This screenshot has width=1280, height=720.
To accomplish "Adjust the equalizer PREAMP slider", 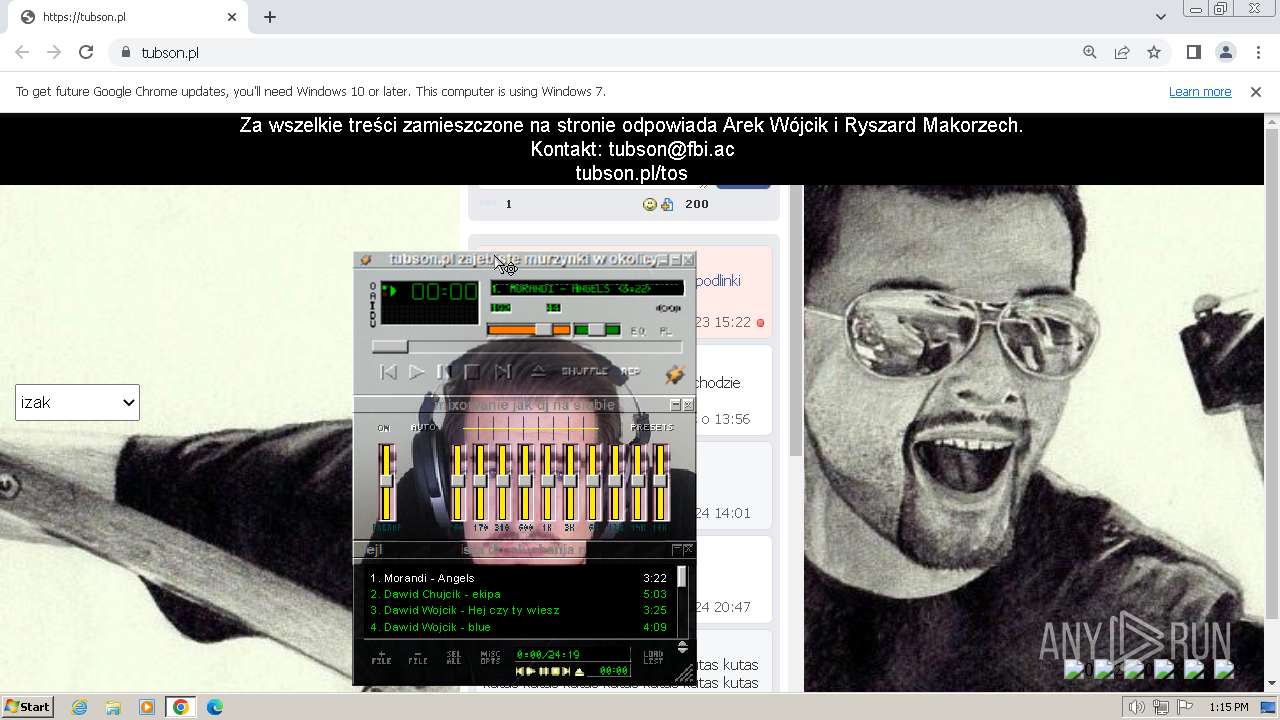I will pos(385,483).
